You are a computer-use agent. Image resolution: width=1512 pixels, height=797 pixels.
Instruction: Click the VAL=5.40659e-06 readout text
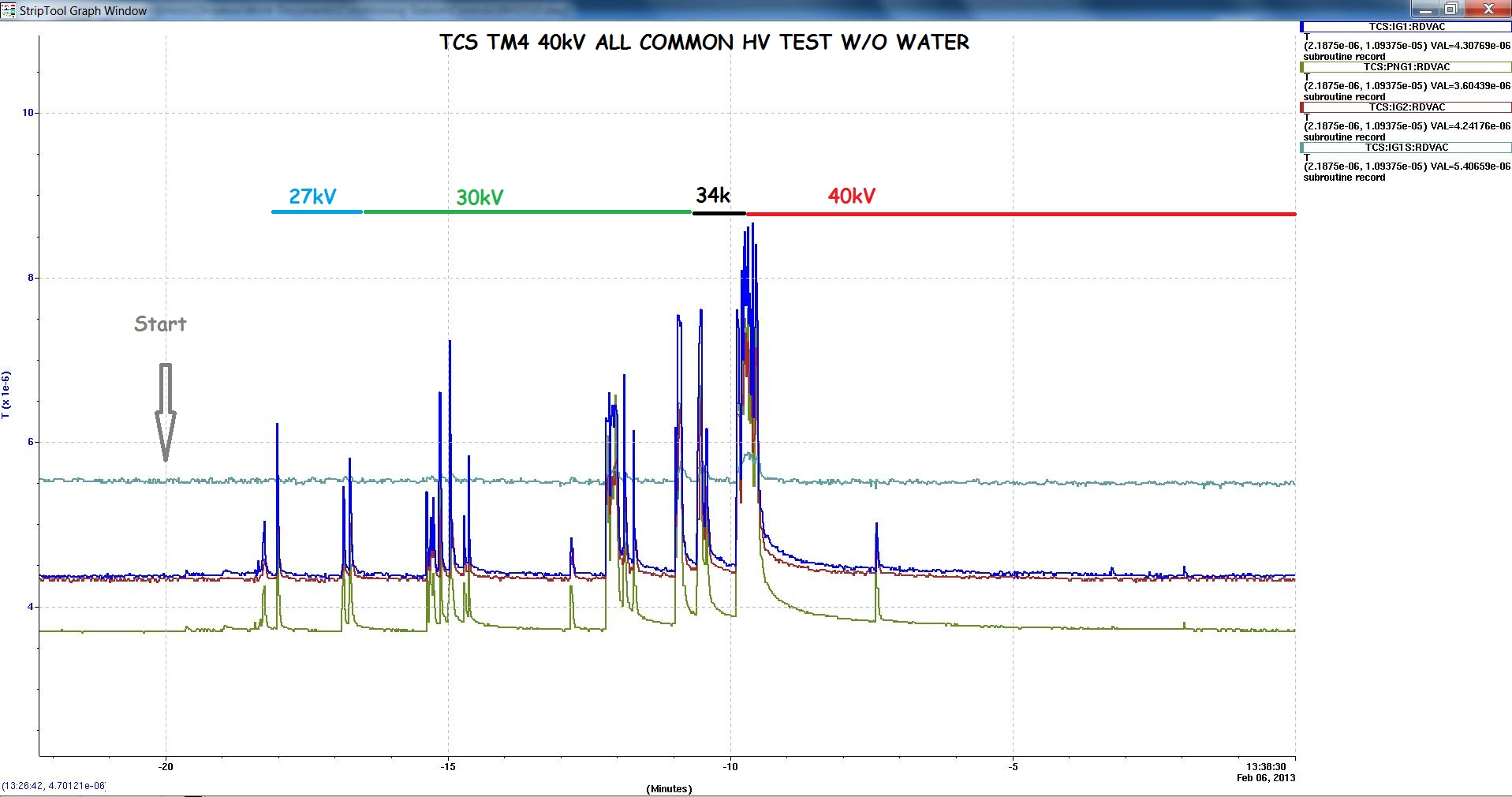click(1470, 167)
